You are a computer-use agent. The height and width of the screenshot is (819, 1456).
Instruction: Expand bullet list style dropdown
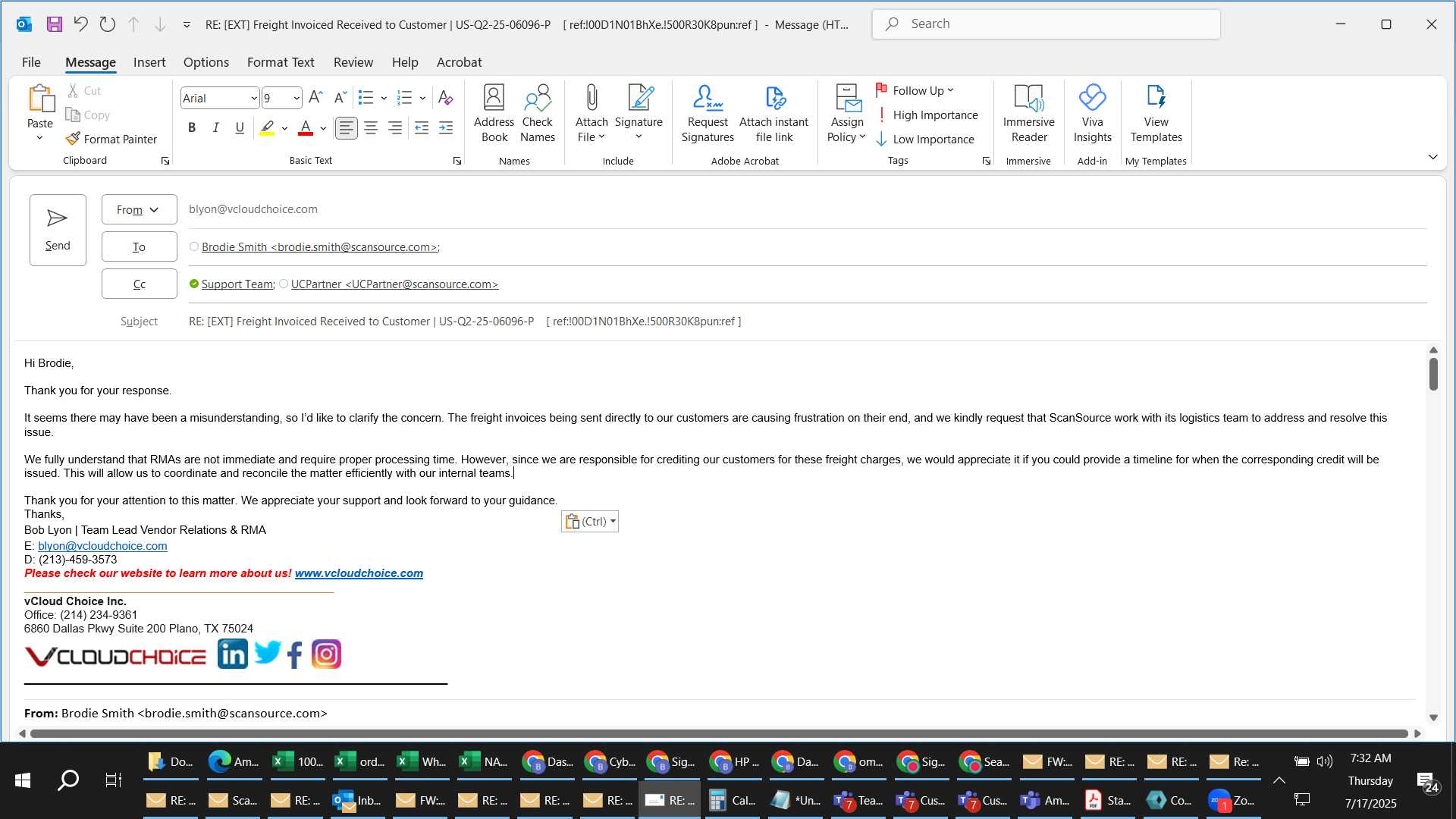[384, 98]
